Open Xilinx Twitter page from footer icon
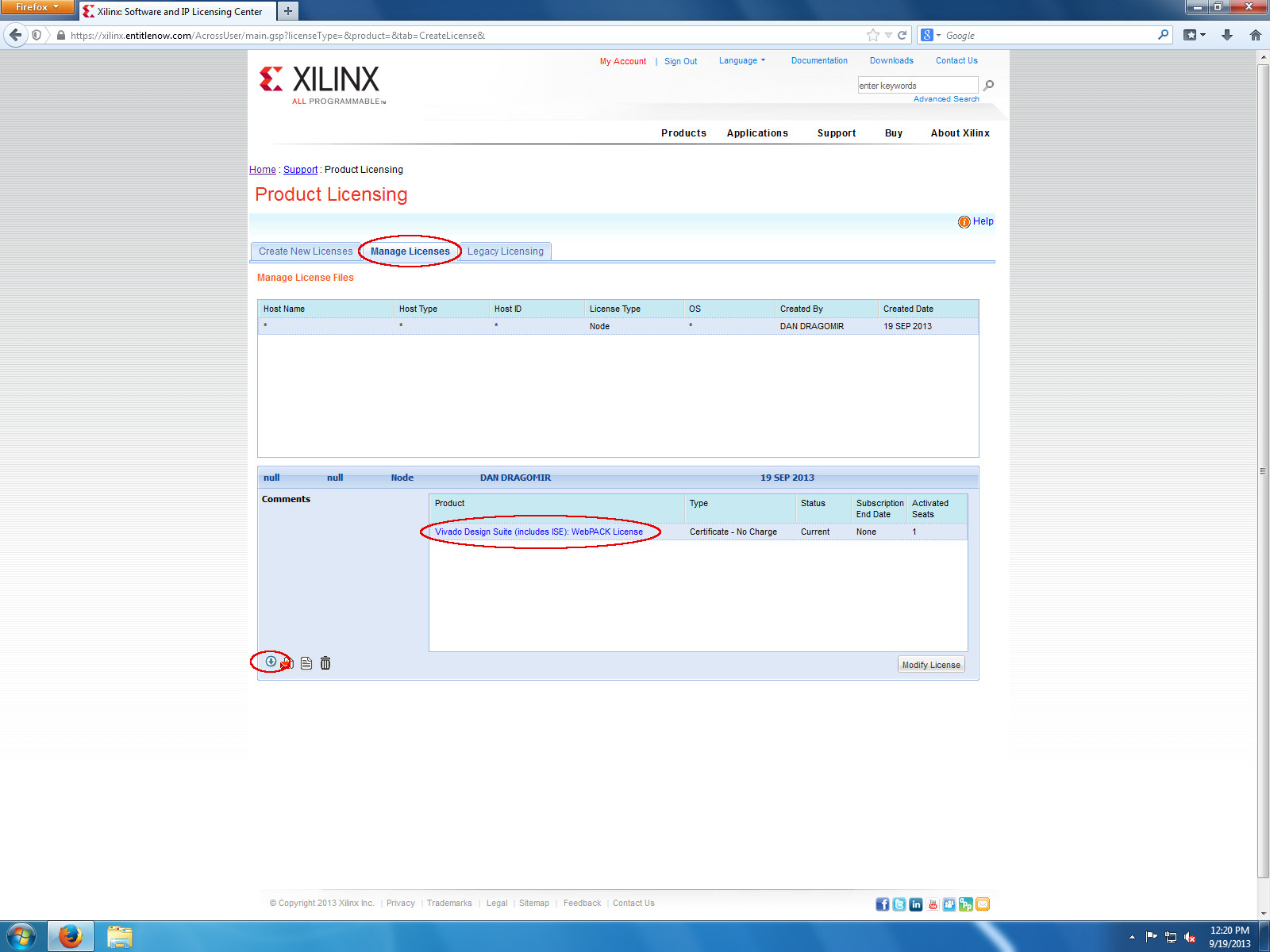 click(899, 904)
